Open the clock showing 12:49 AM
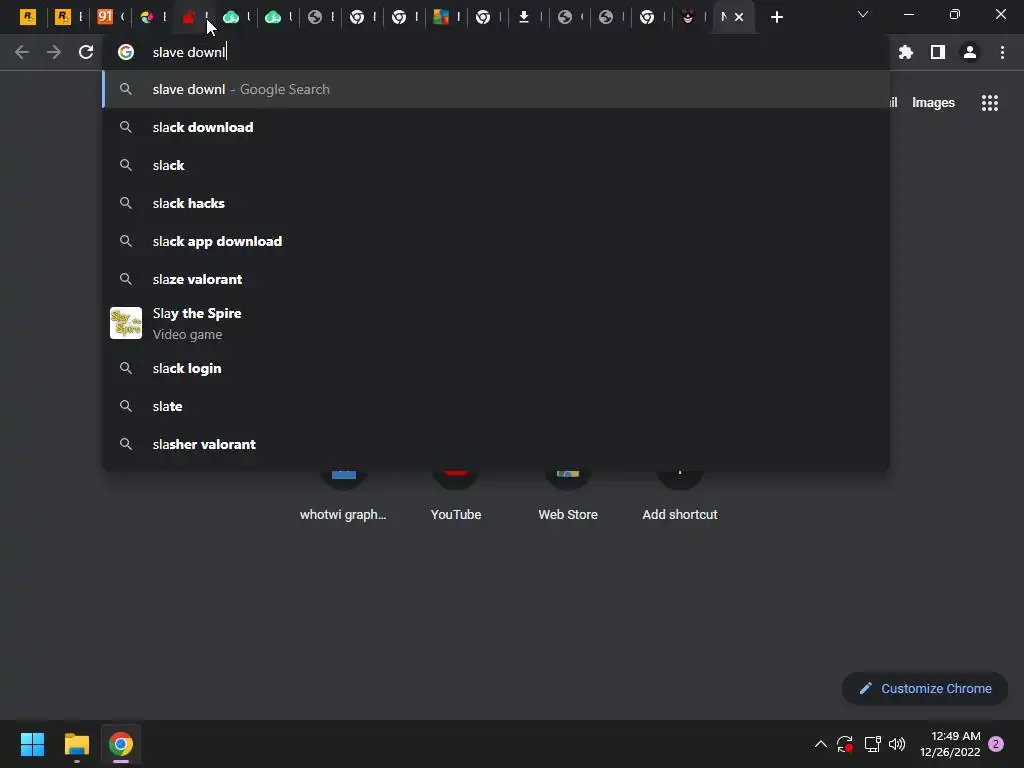Viewport: 1024px width, 768px height. [950, 744]
